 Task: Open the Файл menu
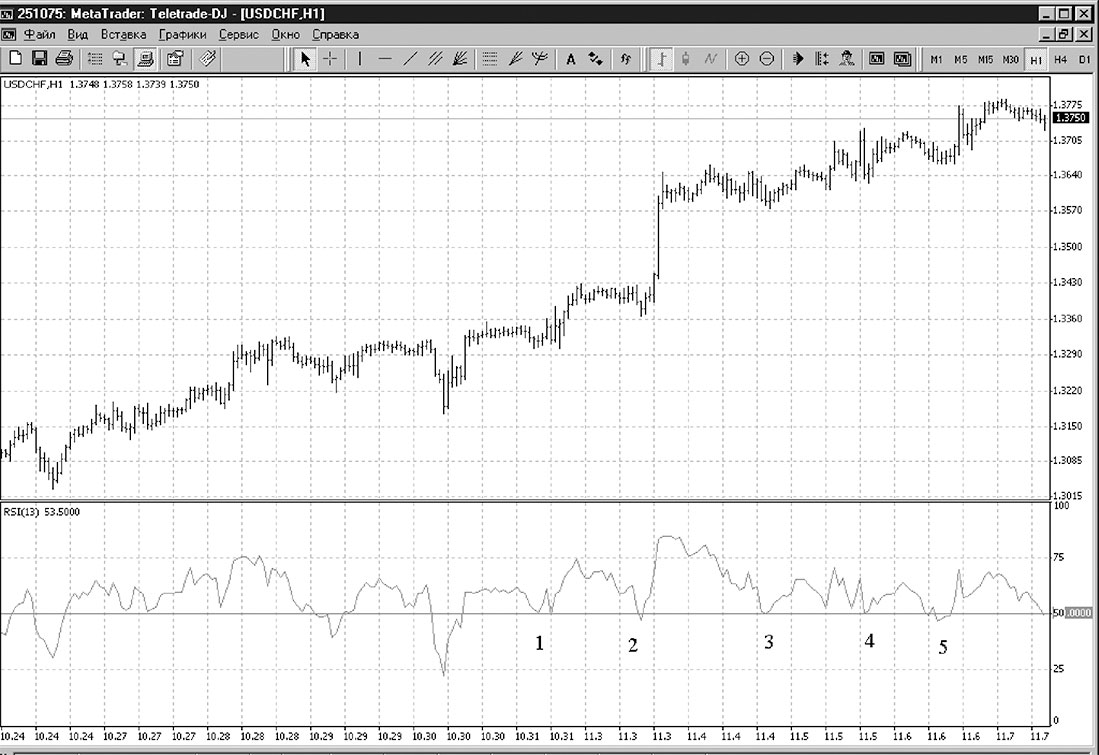tap(39, 34)
